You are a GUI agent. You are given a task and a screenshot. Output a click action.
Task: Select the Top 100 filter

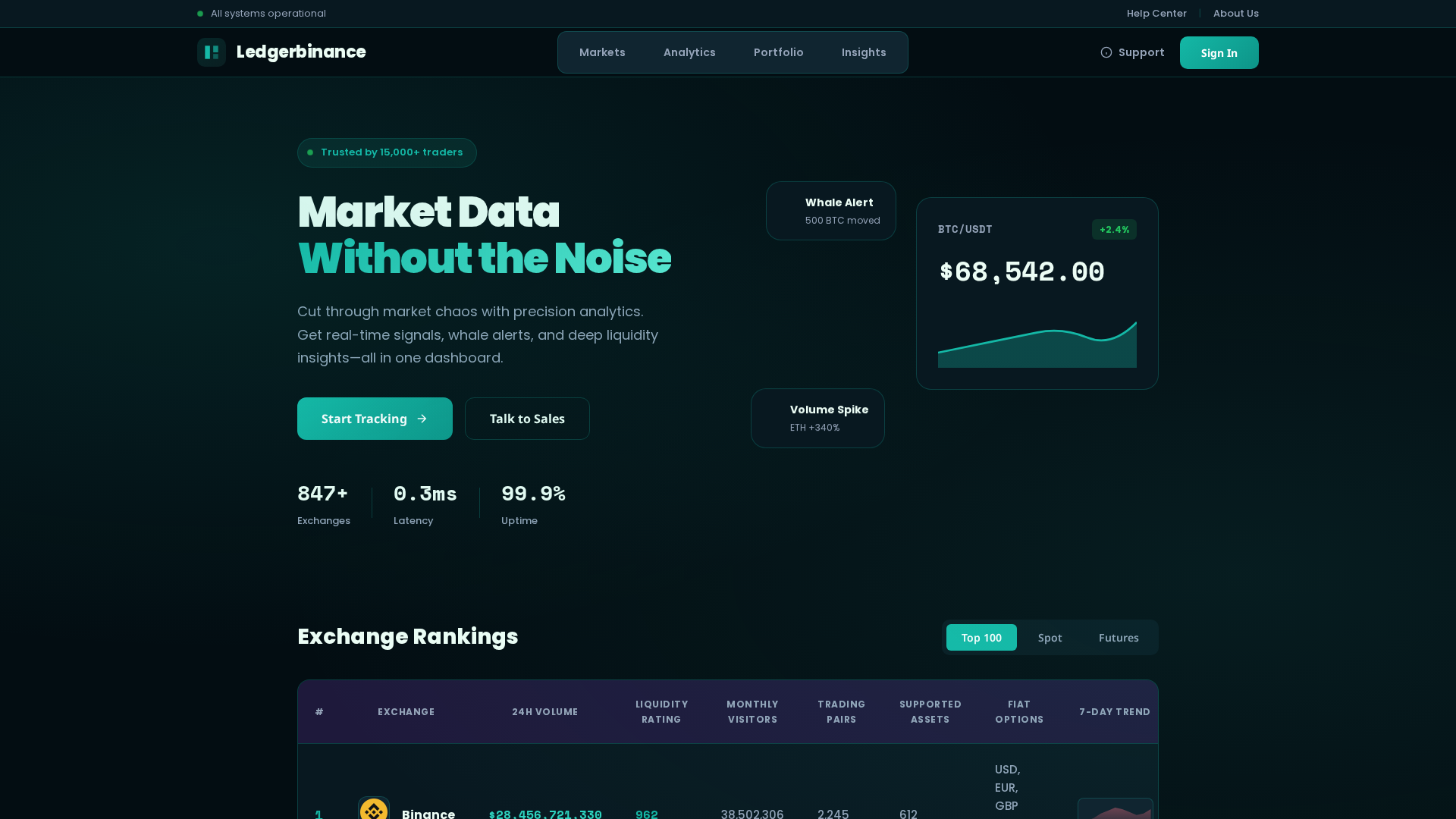(x=981, y=637)
